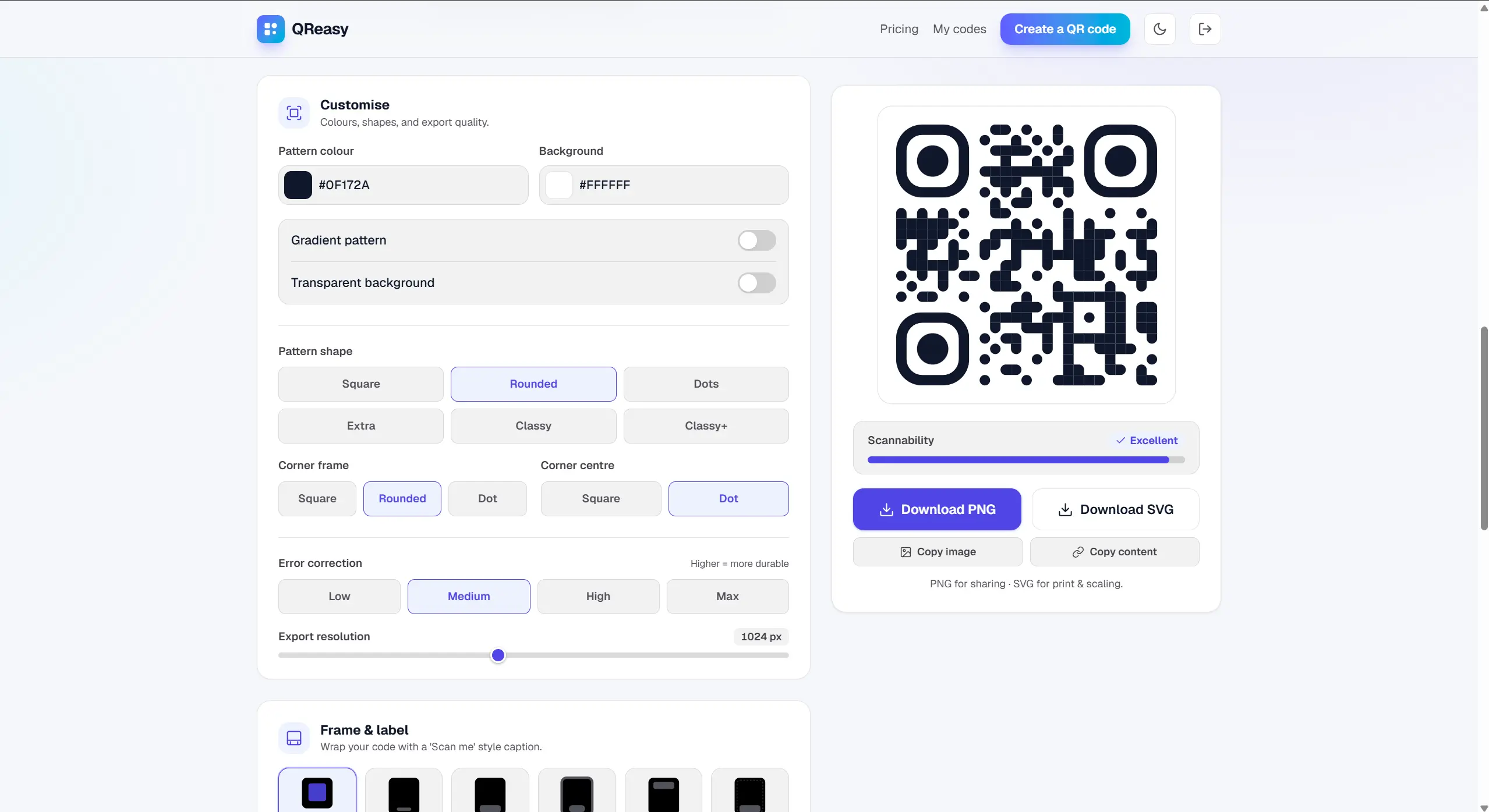
Task: Click the QReasy logo icon
Action: click(x=270, y=29)
